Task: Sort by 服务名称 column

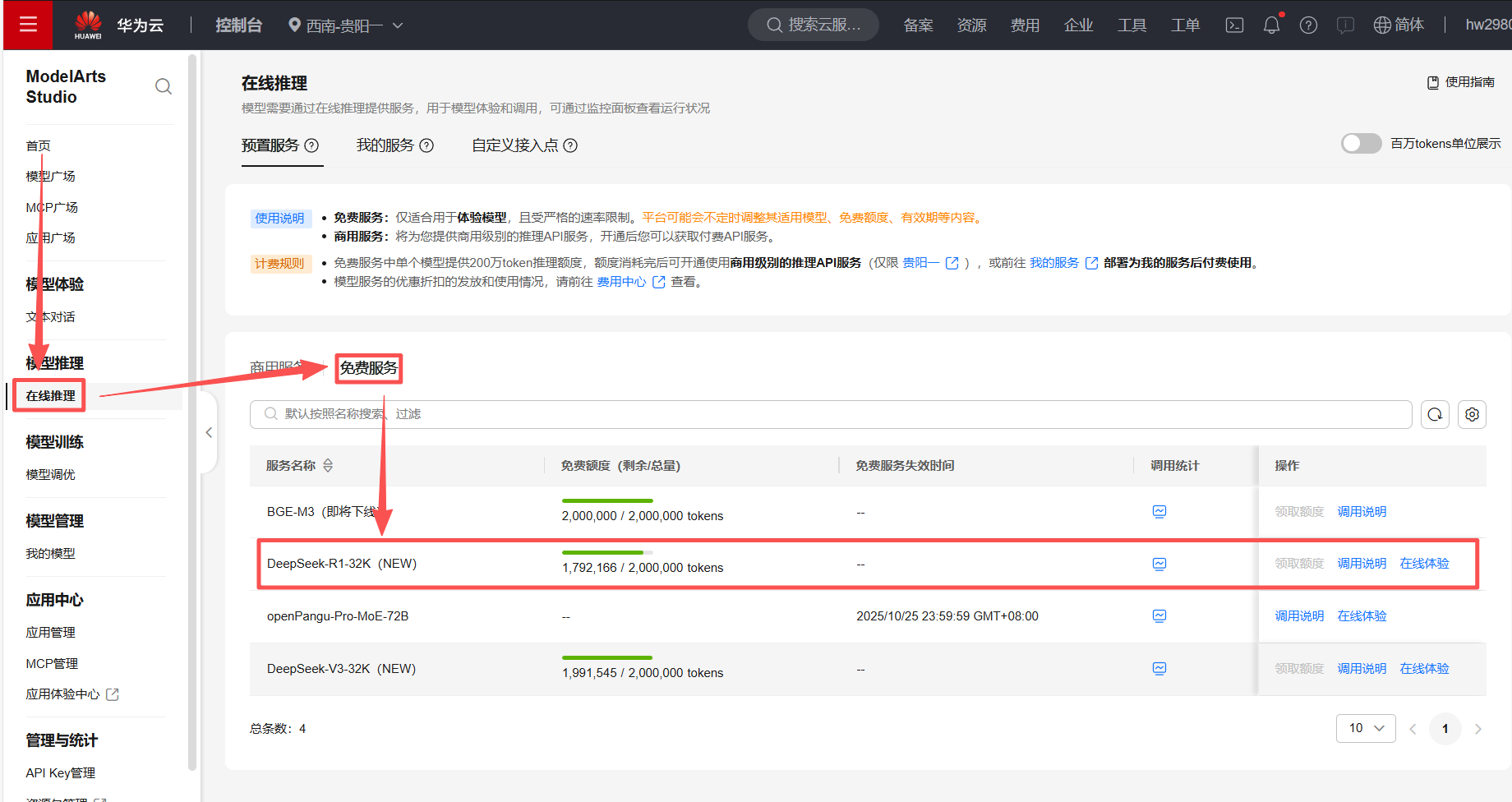Action: tap(328, 466)
